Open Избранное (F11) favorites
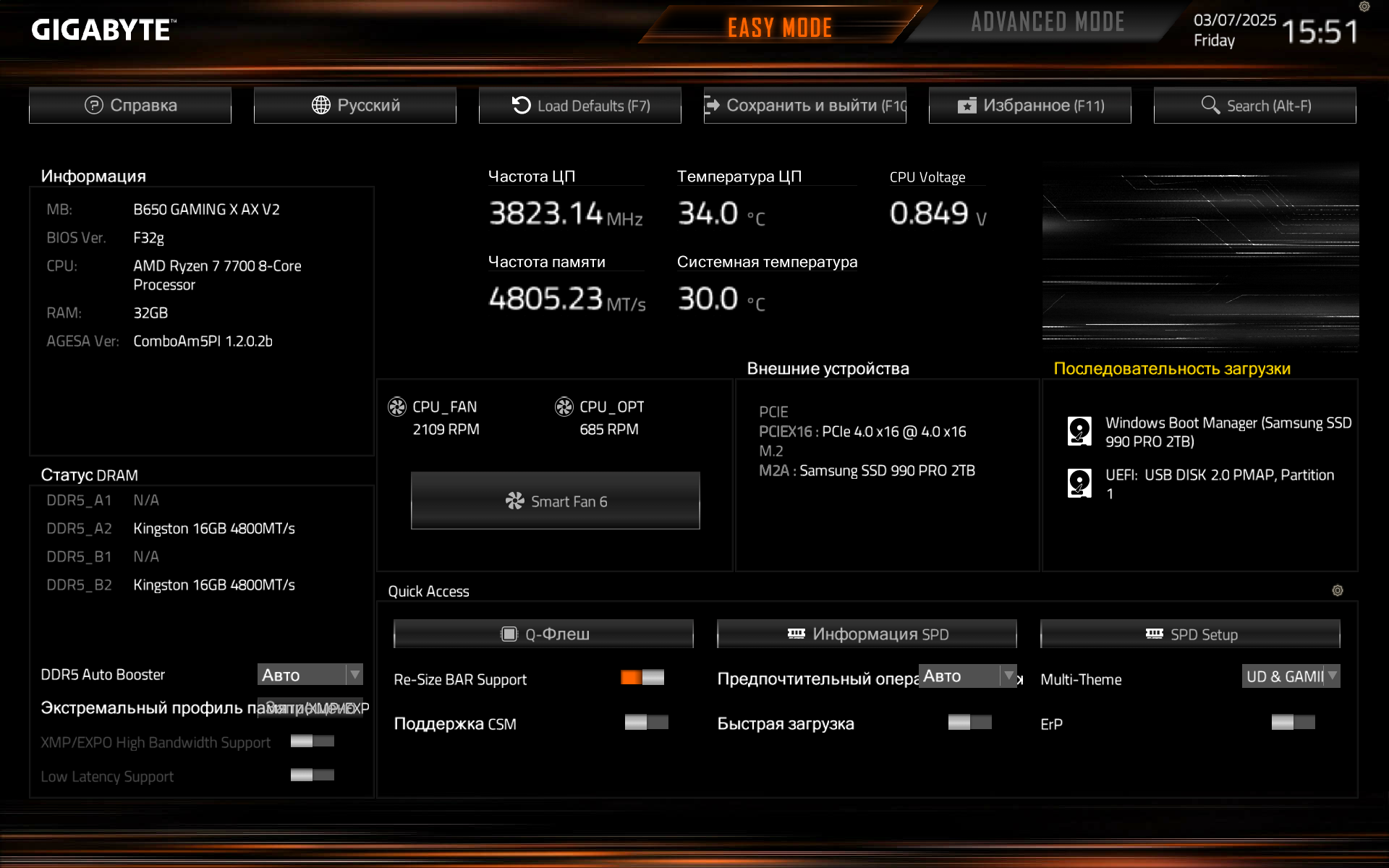The width and height of the screenshot is (1389, 868). [1030, 106]
